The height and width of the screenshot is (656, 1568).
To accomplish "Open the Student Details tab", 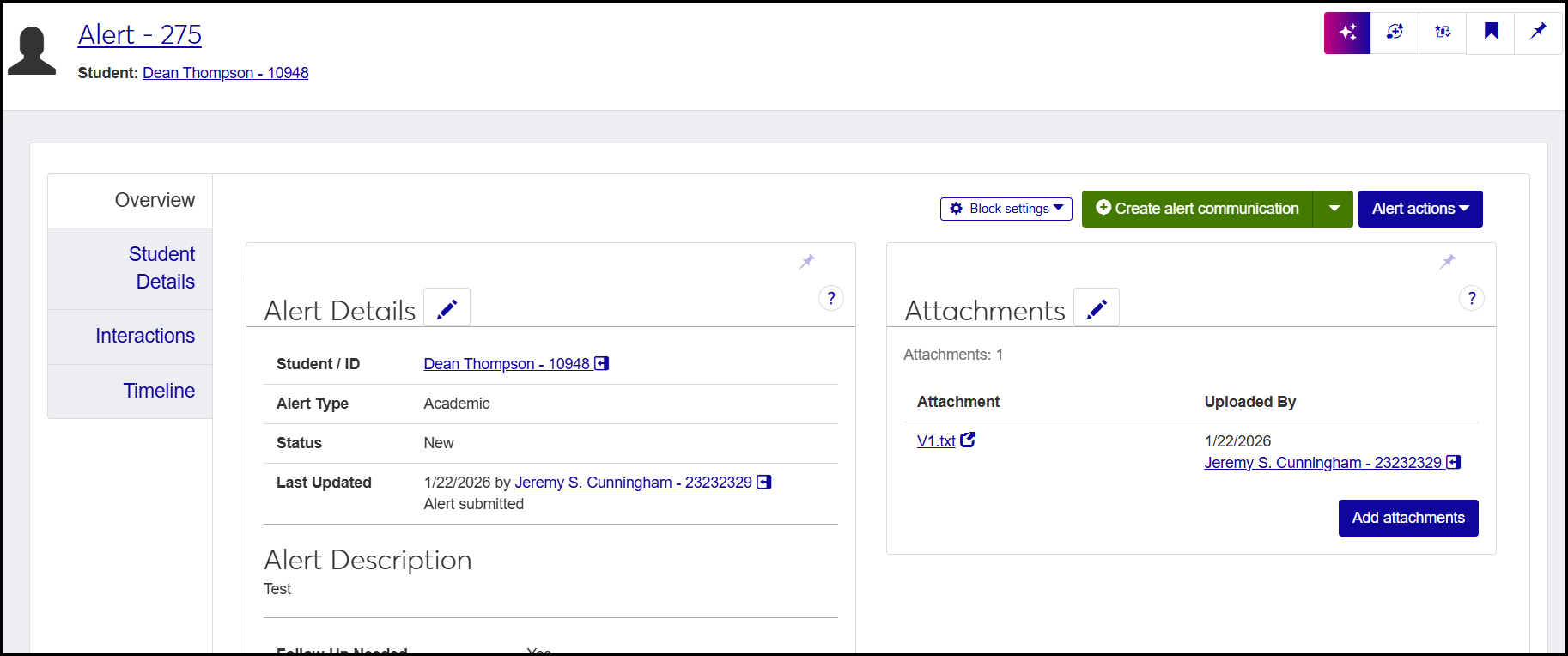I will click(131, 268).
